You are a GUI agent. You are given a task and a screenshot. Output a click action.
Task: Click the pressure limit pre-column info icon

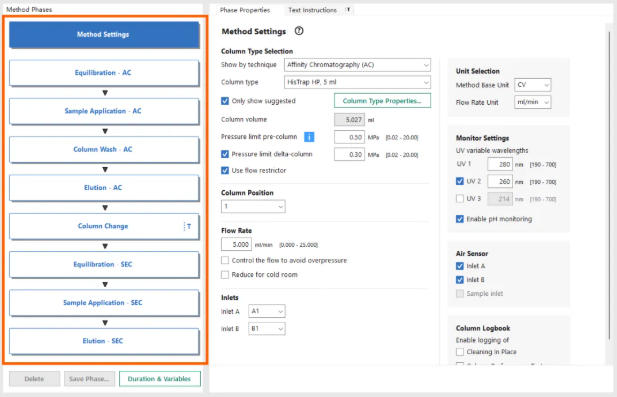tap(309, 137)
